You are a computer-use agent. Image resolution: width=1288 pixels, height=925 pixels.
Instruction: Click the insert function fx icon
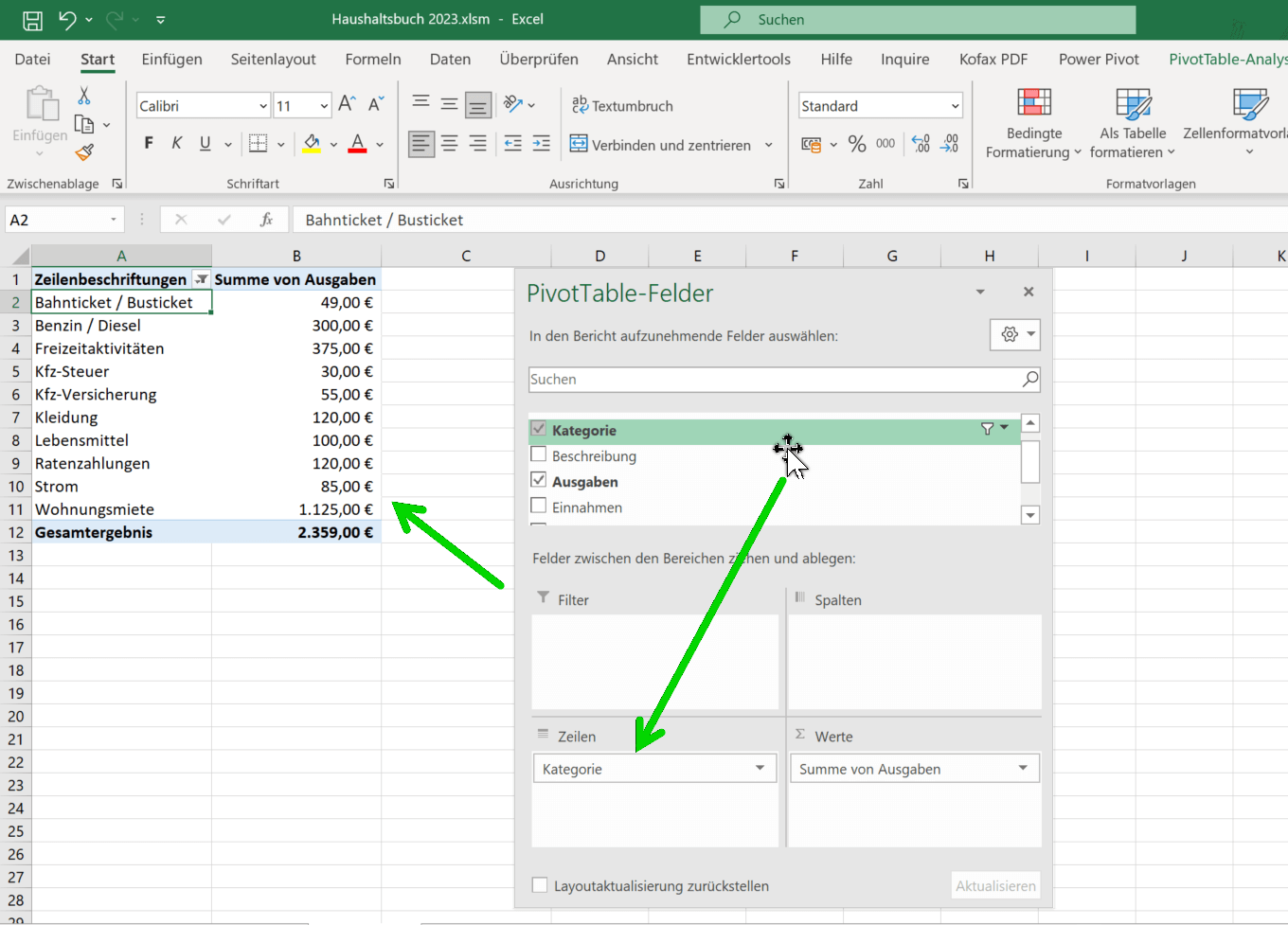click(x=267, y=220)
